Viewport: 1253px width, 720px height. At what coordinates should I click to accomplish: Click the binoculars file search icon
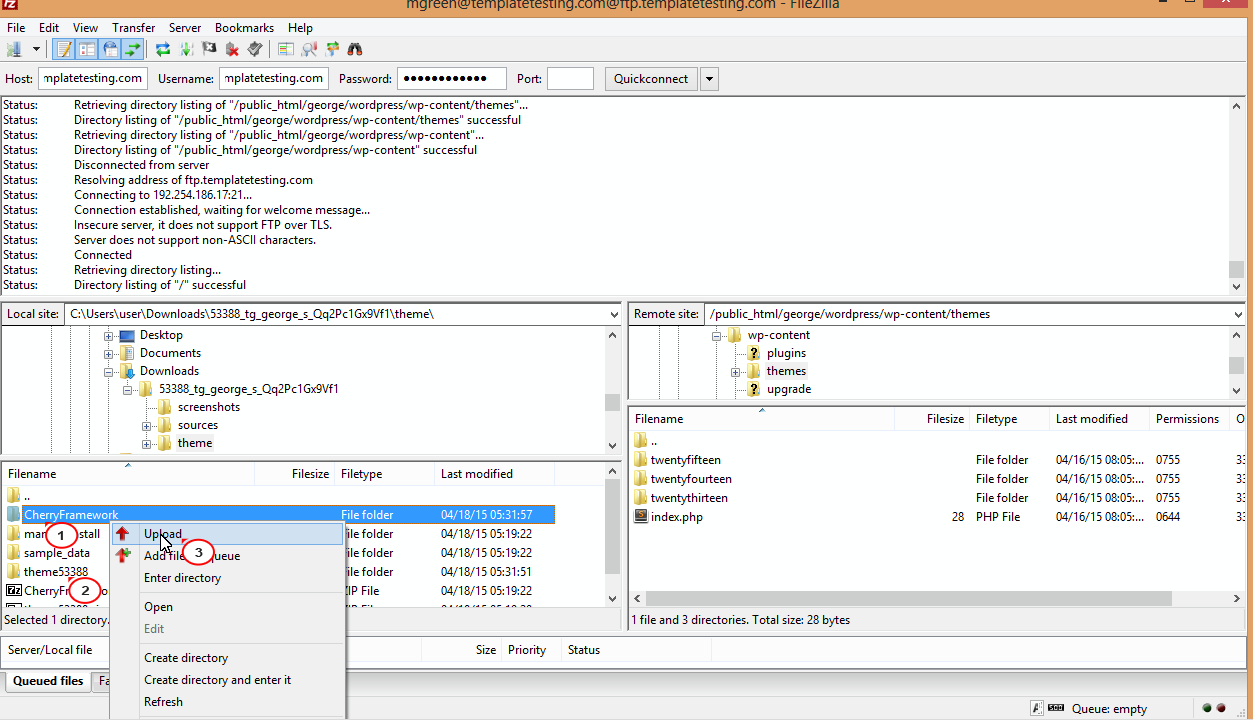(x=355, y=49)
